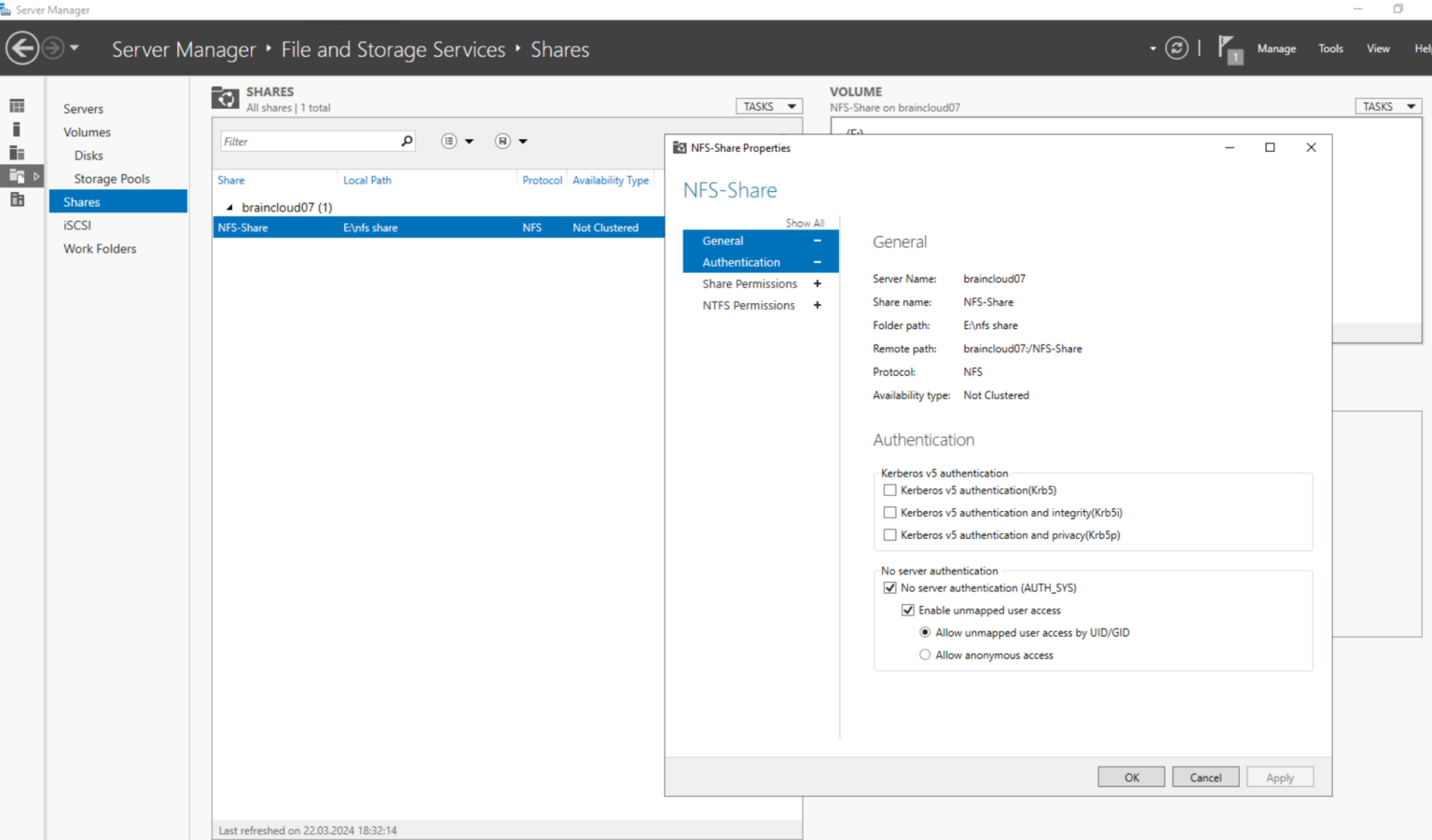Navigate back using the back arrow

[22, 48]
